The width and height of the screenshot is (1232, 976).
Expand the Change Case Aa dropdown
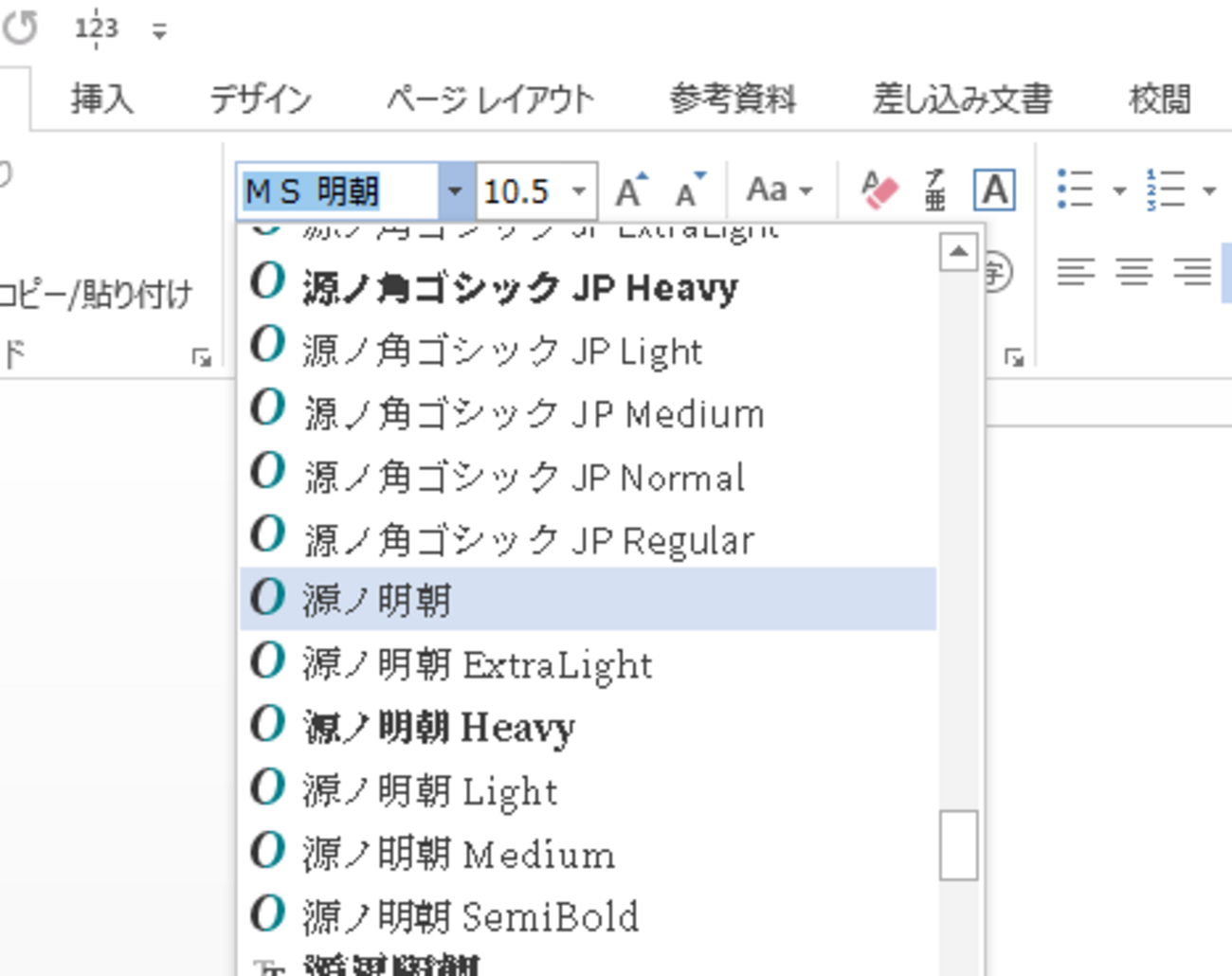[779, 190]
